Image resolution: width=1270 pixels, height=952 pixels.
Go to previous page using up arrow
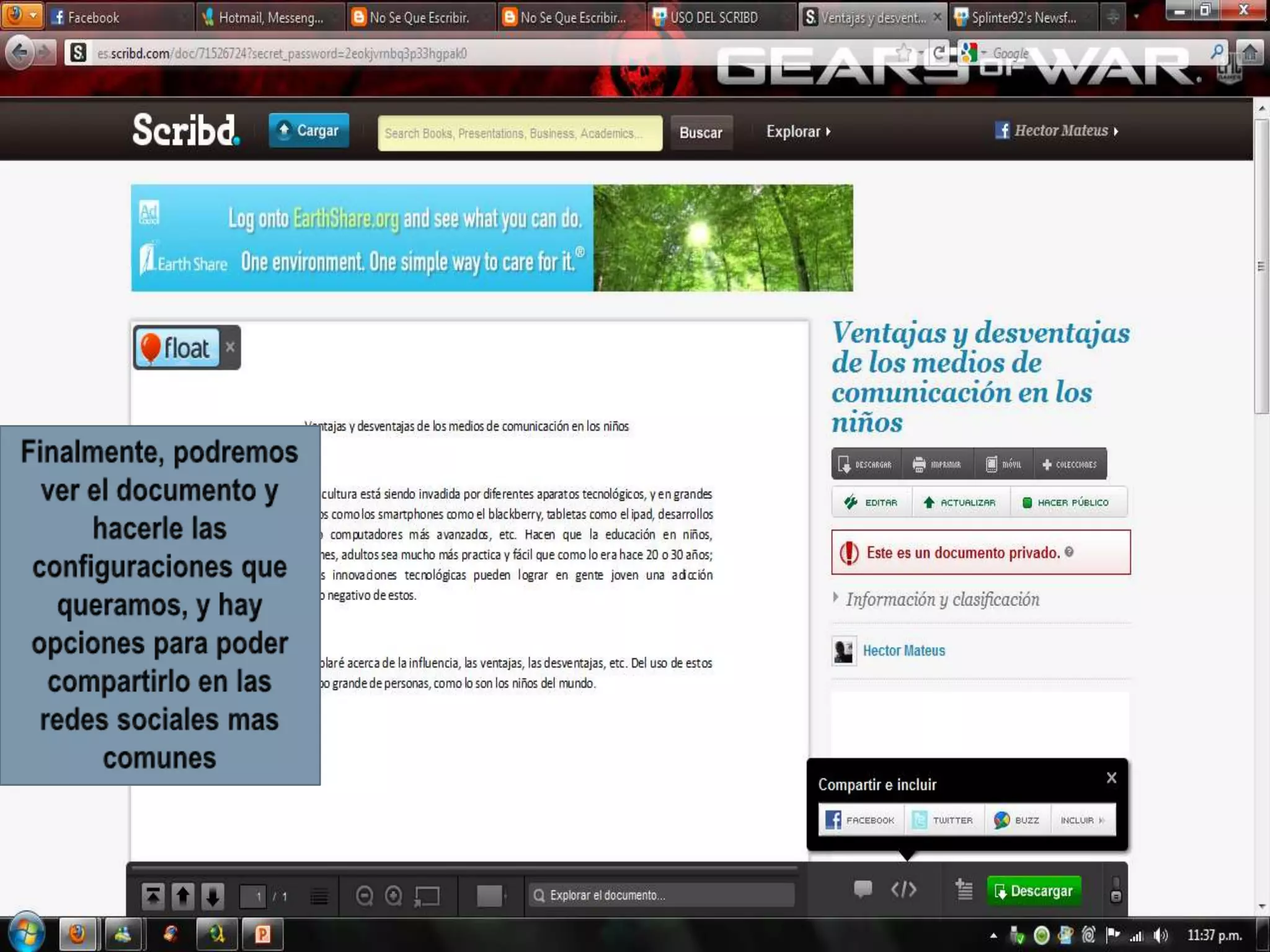183,896
